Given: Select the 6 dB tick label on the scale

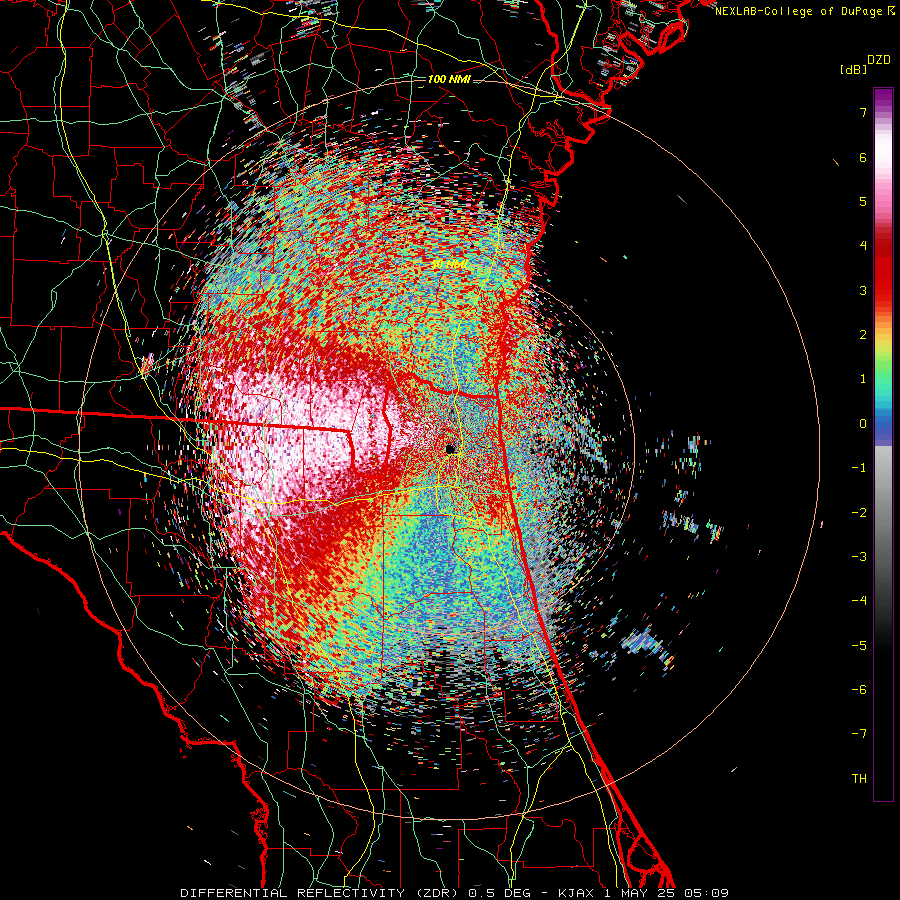Looking at the screenshot, I should tap(863, 157).
